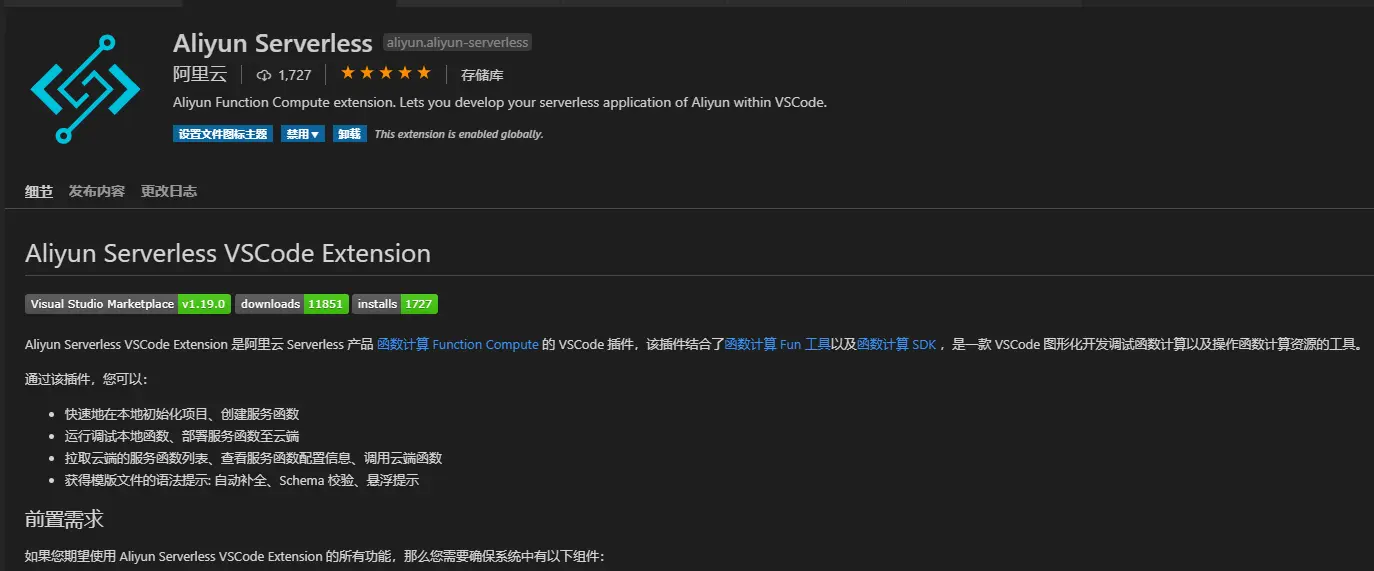Click the five-star rating
The width and height of the screenshot is (1374, 571).
(386, 73)
